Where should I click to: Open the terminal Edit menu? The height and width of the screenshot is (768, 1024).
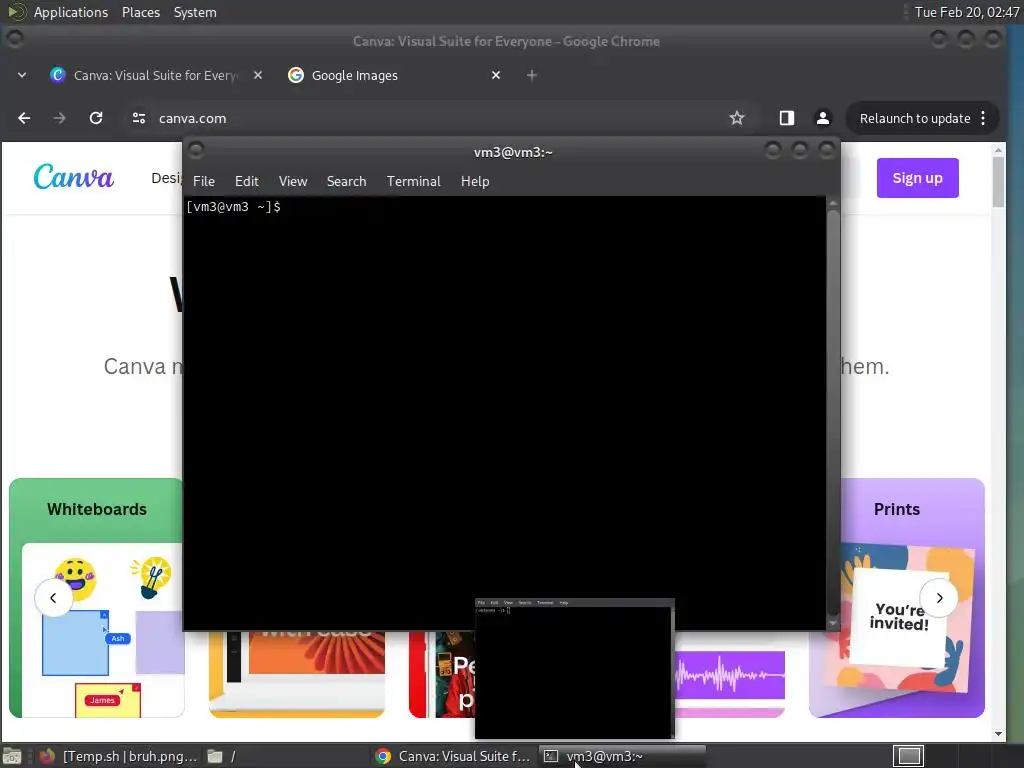(247, 182)
